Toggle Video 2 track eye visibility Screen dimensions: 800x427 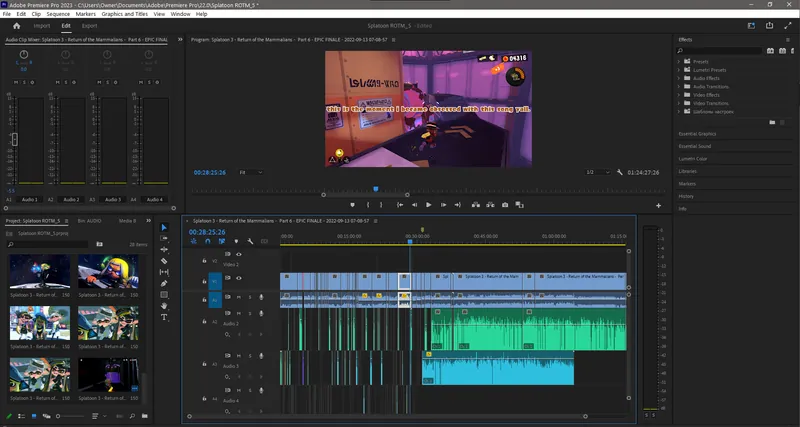pos(238,254)
